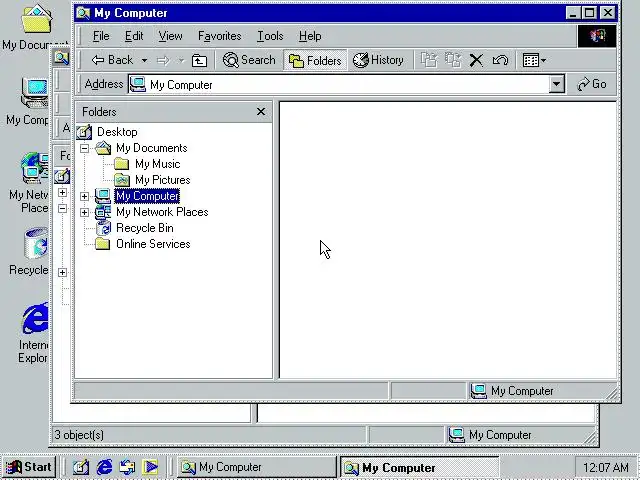The width and height of the screenshot is (640, 480).
Task: Expand the Address bar dropdown arrow
Action: pos(556,84)
